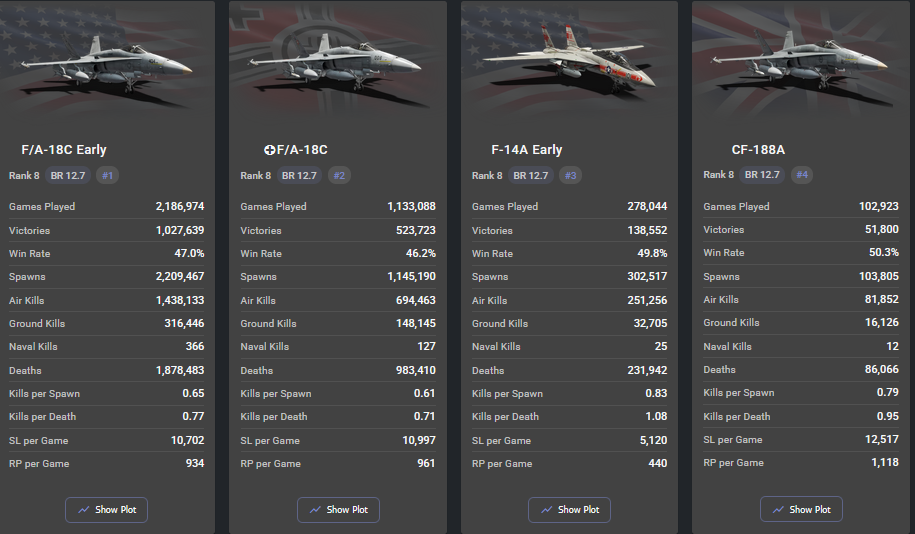Open the F-14A Early title link
Viewport: 915px width, 534px height.
[x=527, y=150]
